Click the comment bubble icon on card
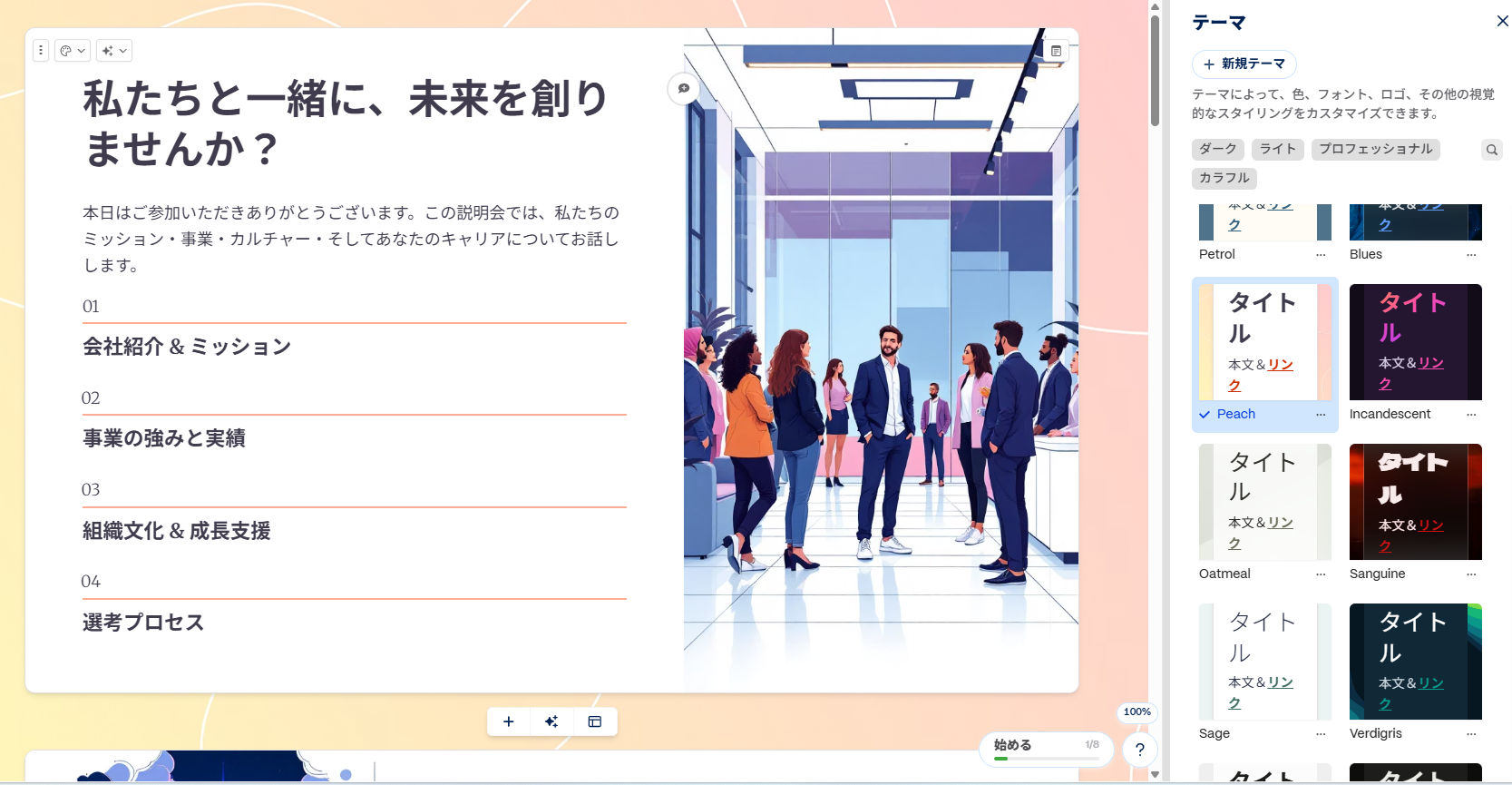 [683, 88]
